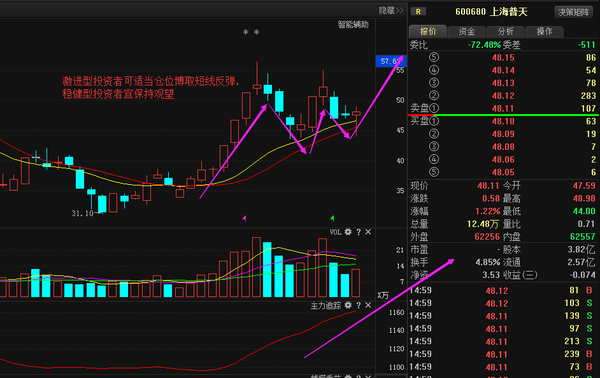Open the 主力追踪 settings gear icon

(x=348, y=305)
